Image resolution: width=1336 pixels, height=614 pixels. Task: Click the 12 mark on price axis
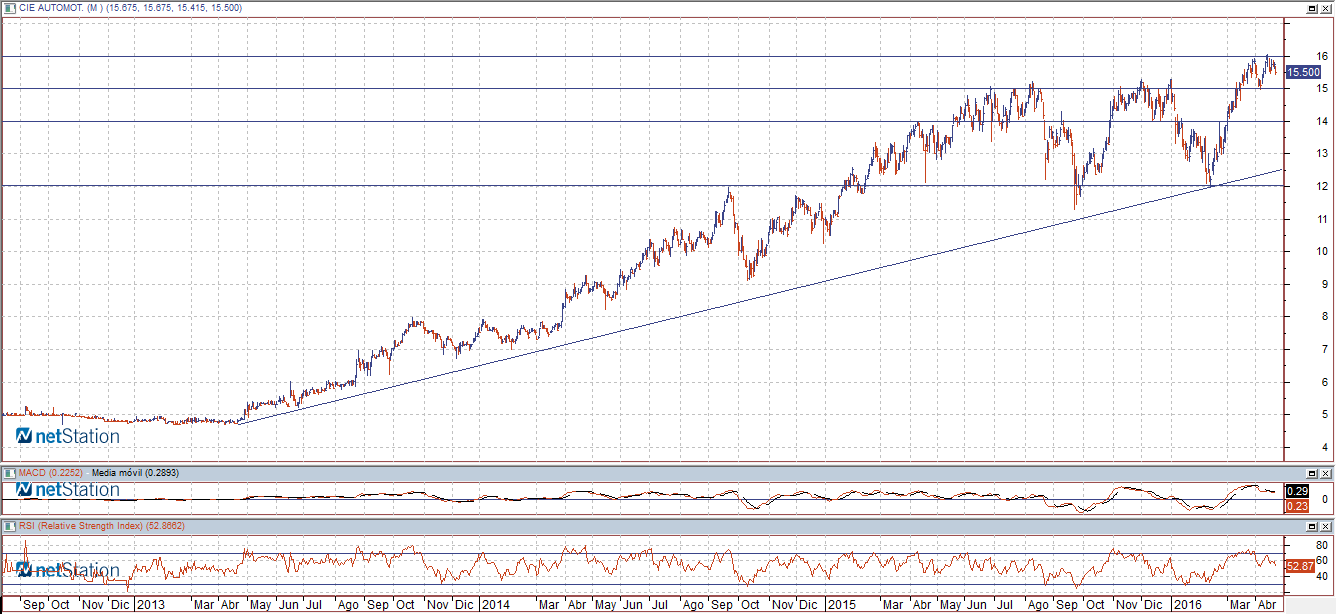point(1323,186)
